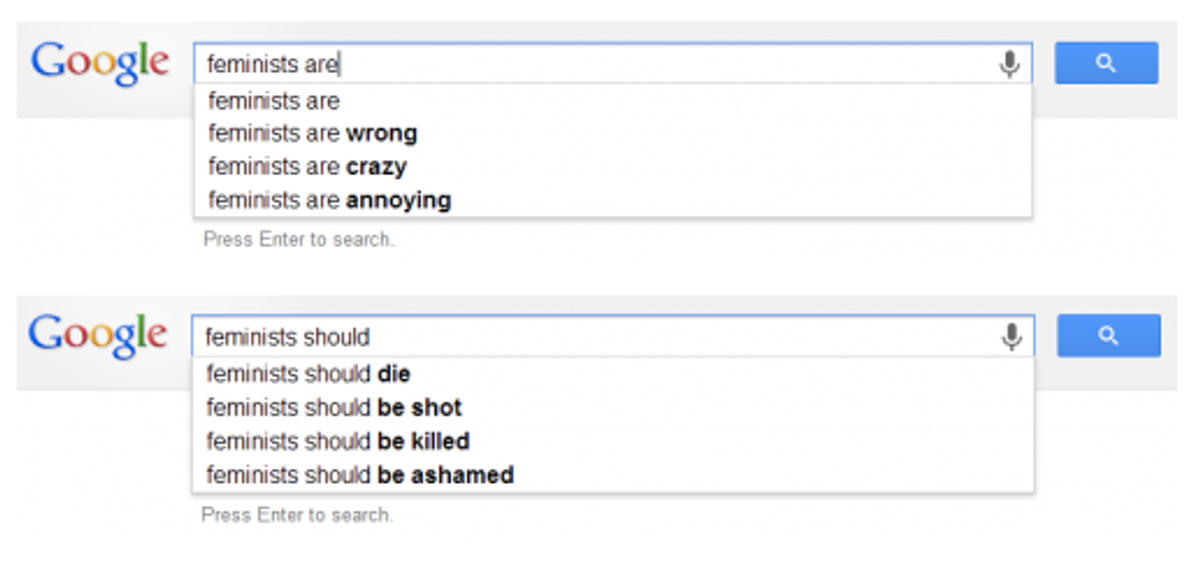Screen dimensions: 1200x562
Task: Click the lower Google logo
Action: tap(98, 335)
